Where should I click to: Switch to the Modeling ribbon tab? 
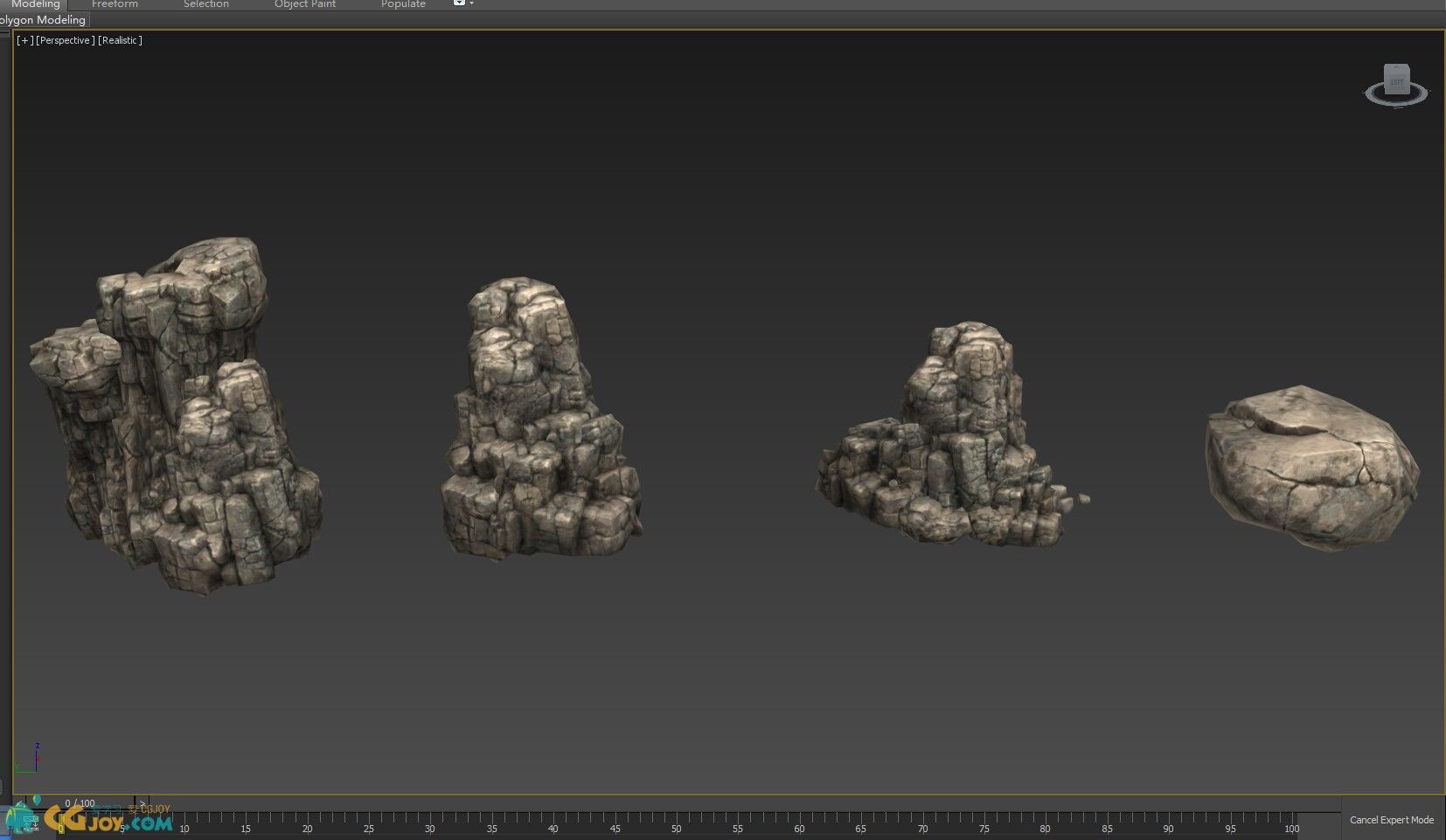(35, 4)
